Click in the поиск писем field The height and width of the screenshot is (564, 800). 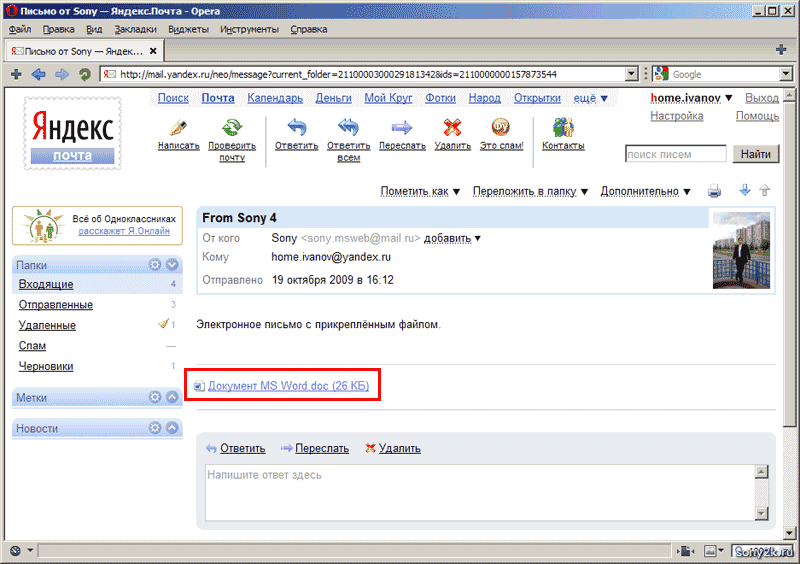point(676,154)
